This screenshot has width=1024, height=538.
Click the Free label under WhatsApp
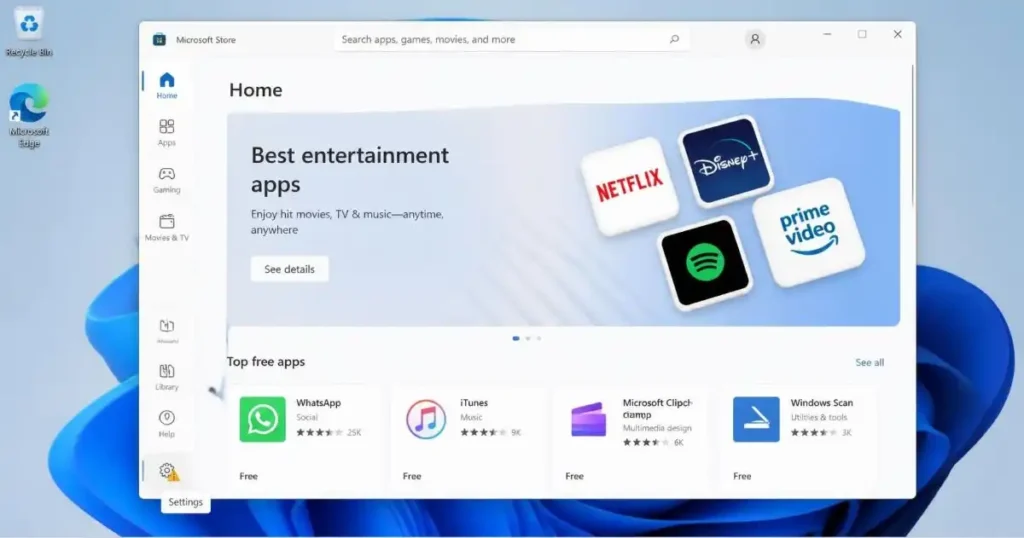pyautogui.click(x=248, y=476)
